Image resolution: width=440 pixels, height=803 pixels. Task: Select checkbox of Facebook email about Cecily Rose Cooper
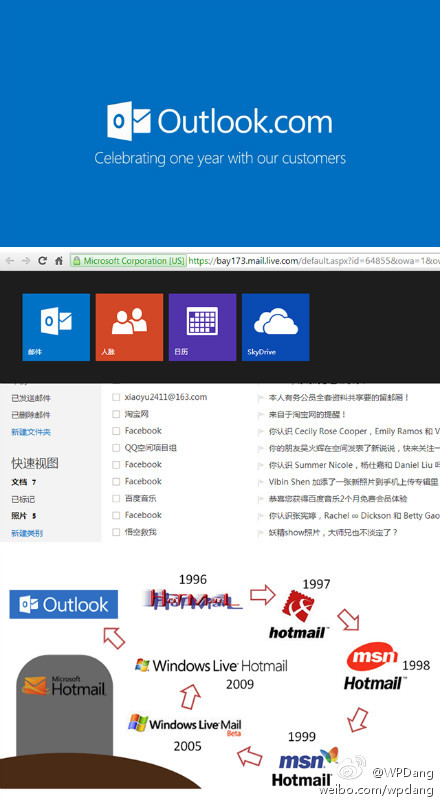tap(116, 431)
